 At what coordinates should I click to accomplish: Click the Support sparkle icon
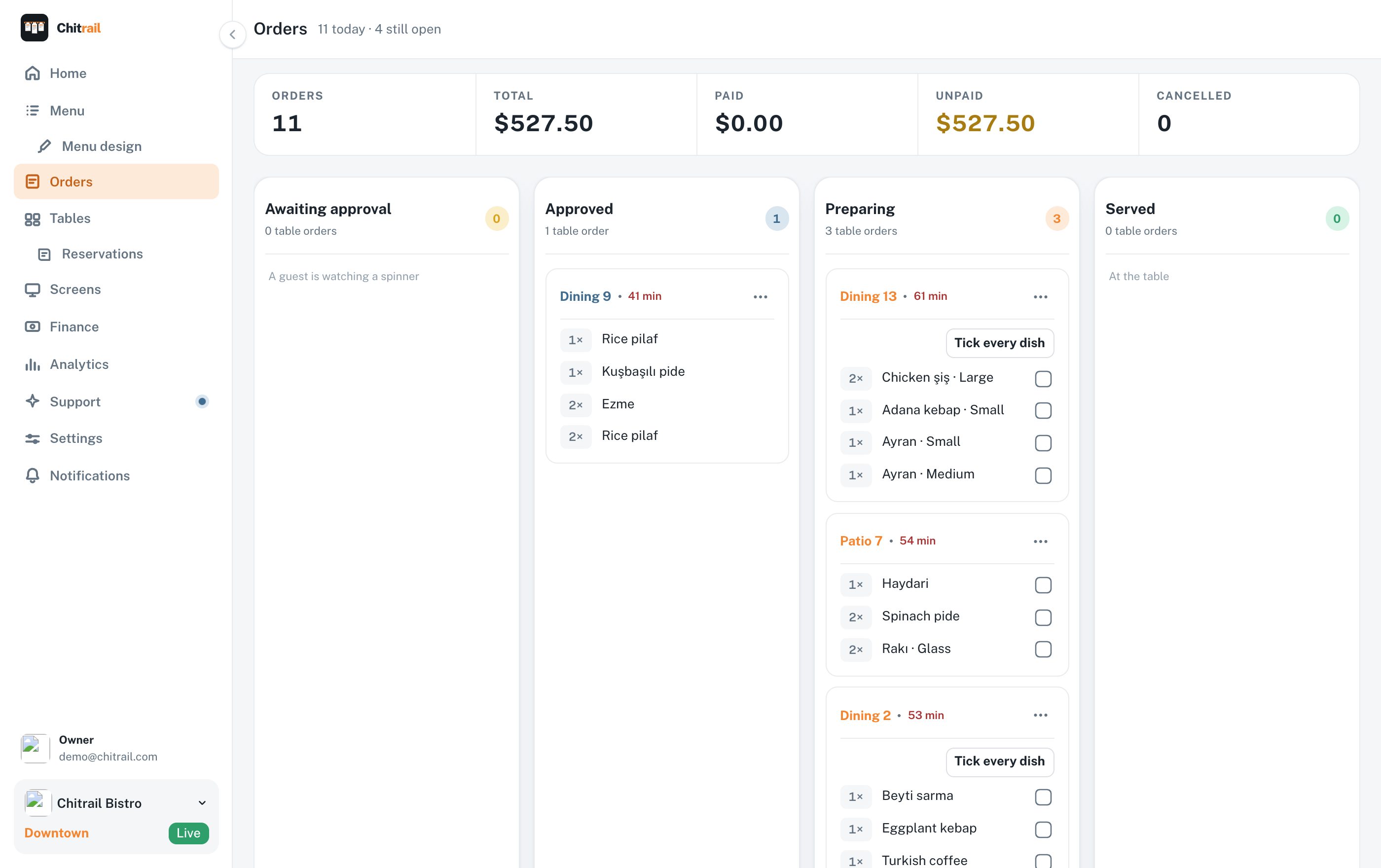pos(33,401)
